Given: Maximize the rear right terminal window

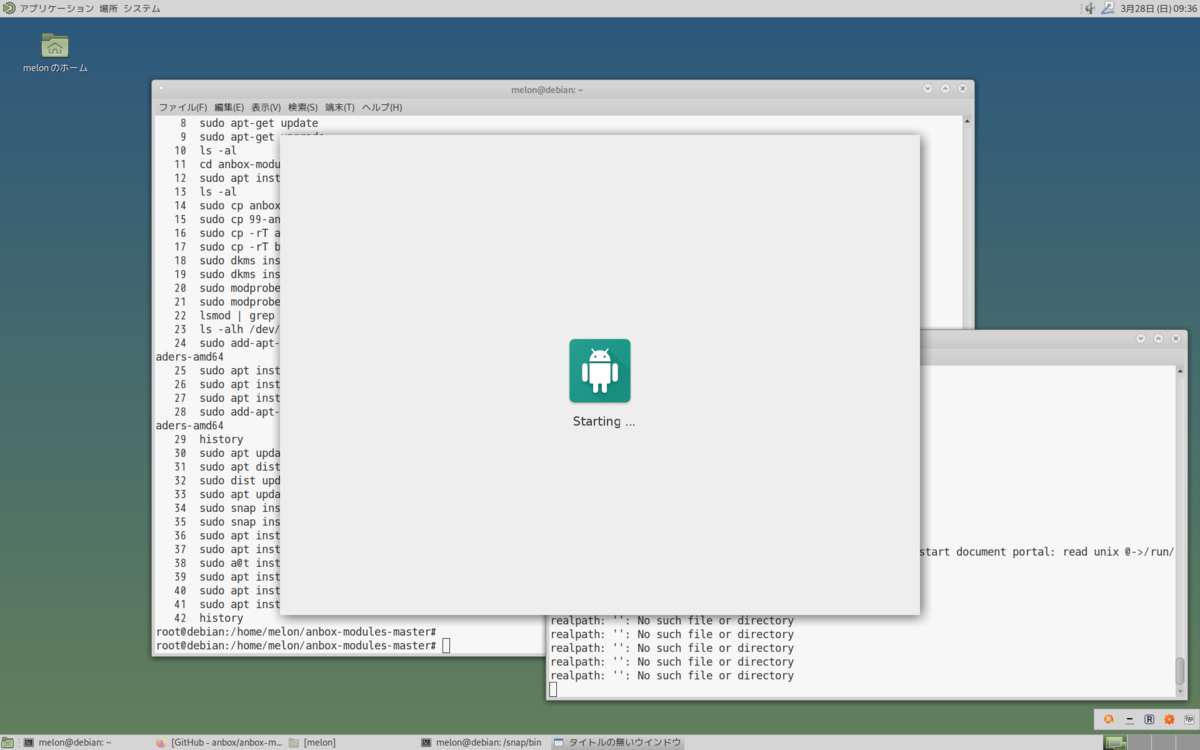Looking at the screenshot, I should point(1158,339).
